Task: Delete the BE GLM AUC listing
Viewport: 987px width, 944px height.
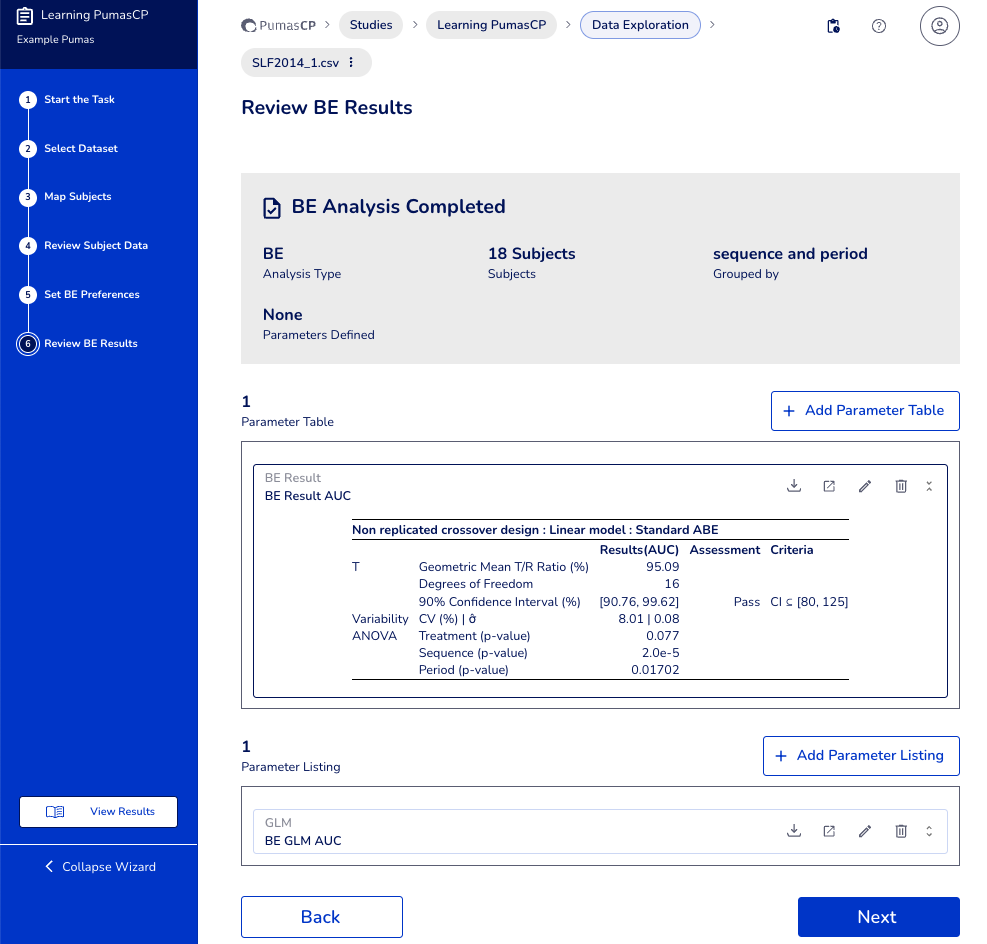Action: (x=901, y=831)
